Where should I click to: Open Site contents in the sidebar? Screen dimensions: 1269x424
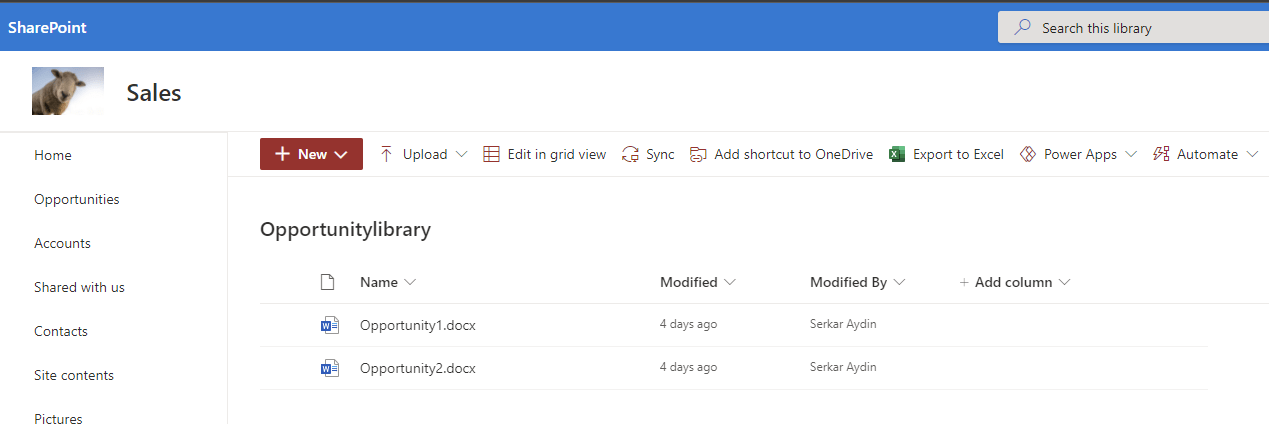[x=74, y=375]
